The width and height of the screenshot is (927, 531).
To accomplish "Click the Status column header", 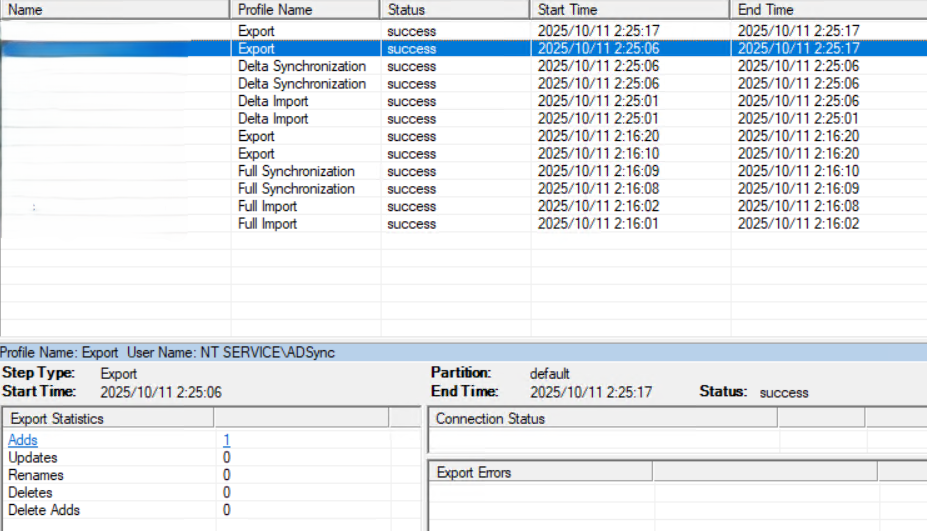I will 455,9.
